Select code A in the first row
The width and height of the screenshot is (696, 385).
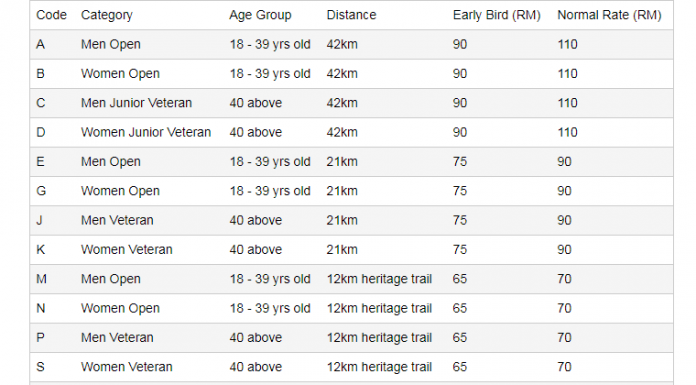40,44
